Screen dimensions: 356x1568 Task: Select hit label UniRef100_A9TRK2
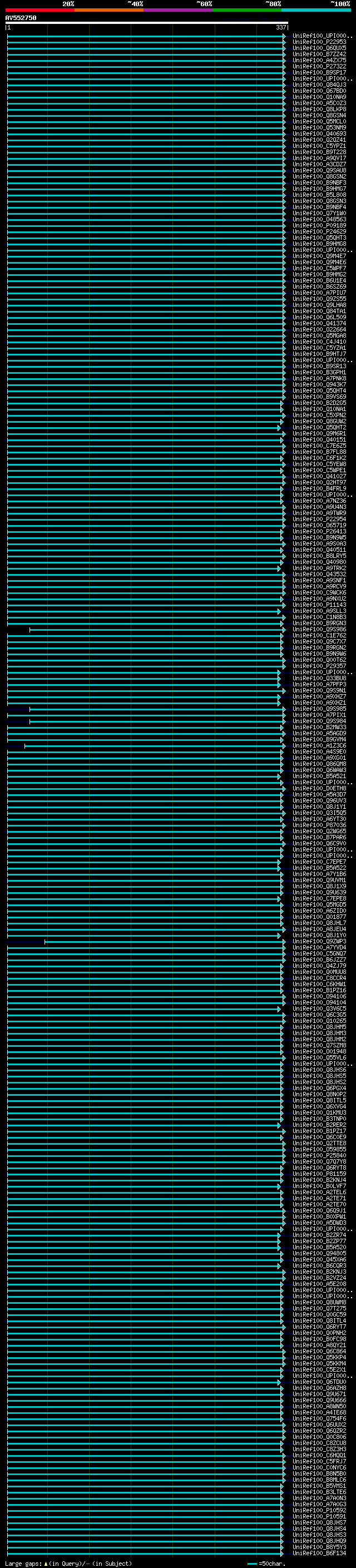click(319, 568)
